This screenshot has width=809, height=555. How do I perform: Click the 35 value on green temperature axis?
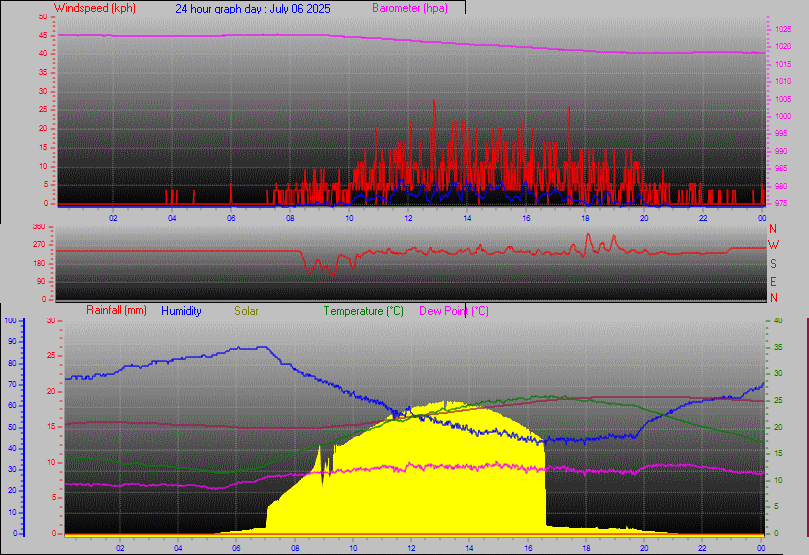tap(778, 347)
